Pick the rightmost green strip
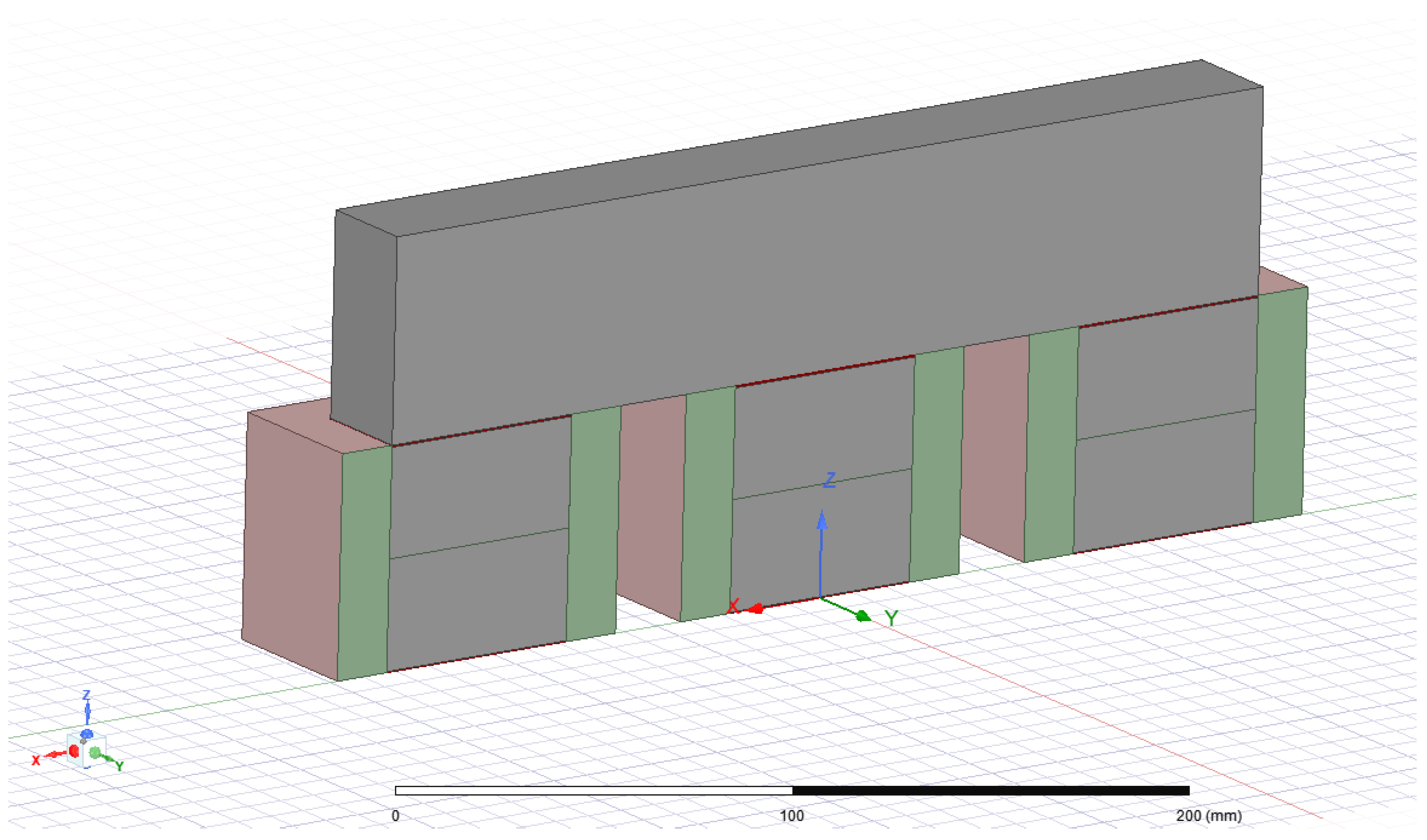Image resolution: width=1427 pixels, height=840 pixels. point(1280,405)
